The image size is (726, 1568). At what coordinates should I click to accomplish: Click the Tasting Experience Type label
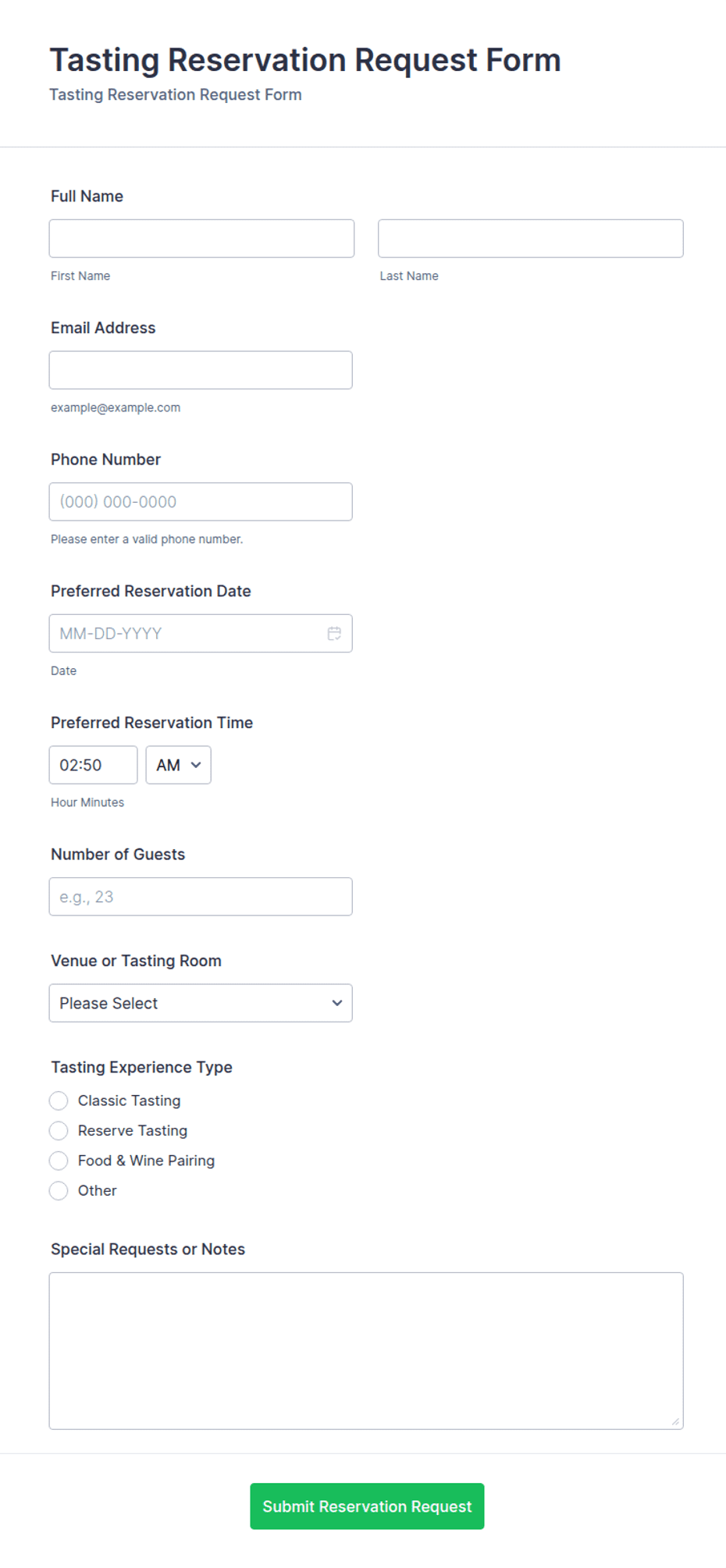pyautogui.click(x=141, y=1067)
